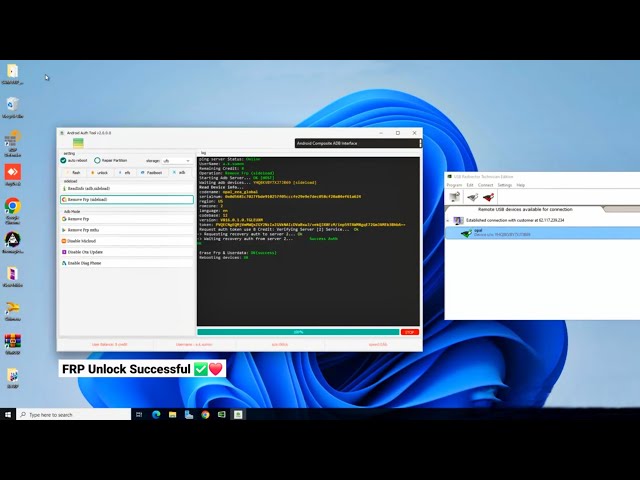
Task: Click the User Balance credit status text
Action: click(109, 344)
